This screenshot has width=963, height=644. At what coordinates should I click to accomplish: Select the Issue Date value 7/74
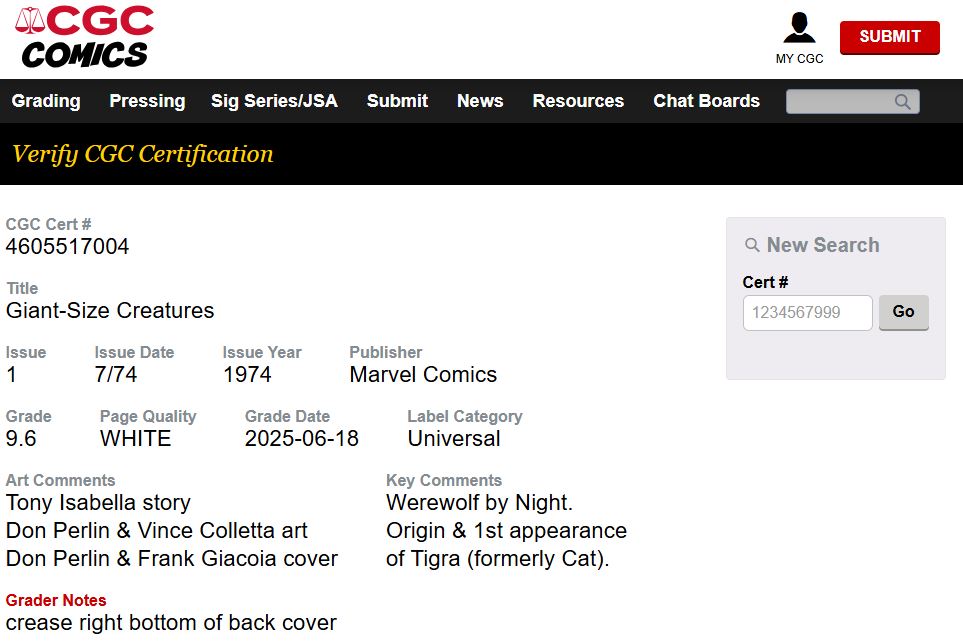tap(115, 374)
